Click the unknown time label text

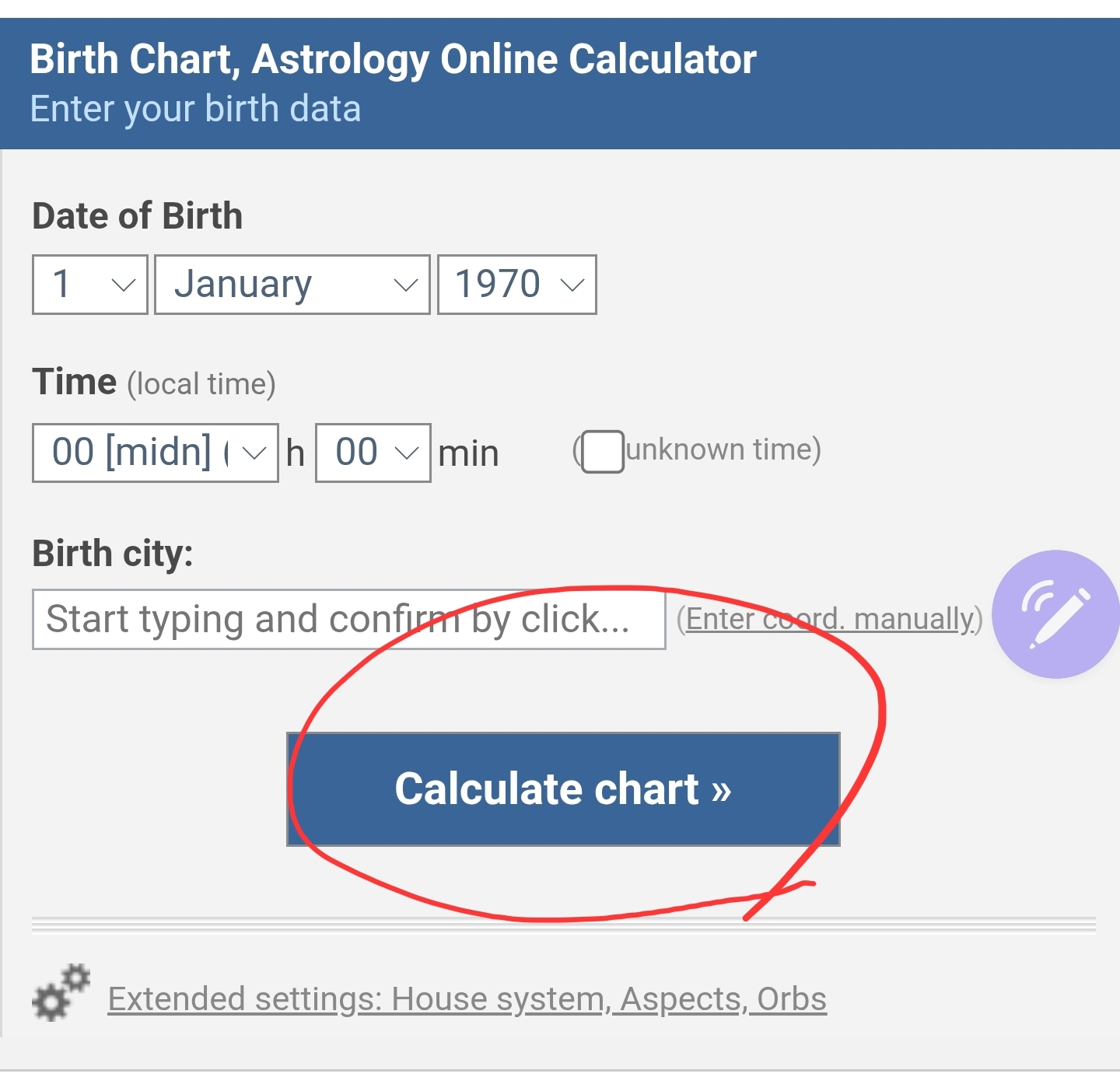[x=722, y=449]
